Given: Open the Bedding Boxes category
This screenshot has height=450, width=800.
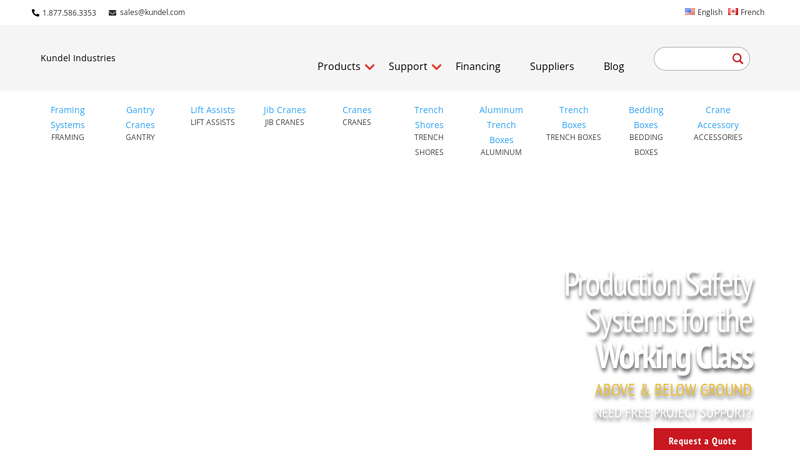Looking at the screenshot, I should [x=646, y=117].
